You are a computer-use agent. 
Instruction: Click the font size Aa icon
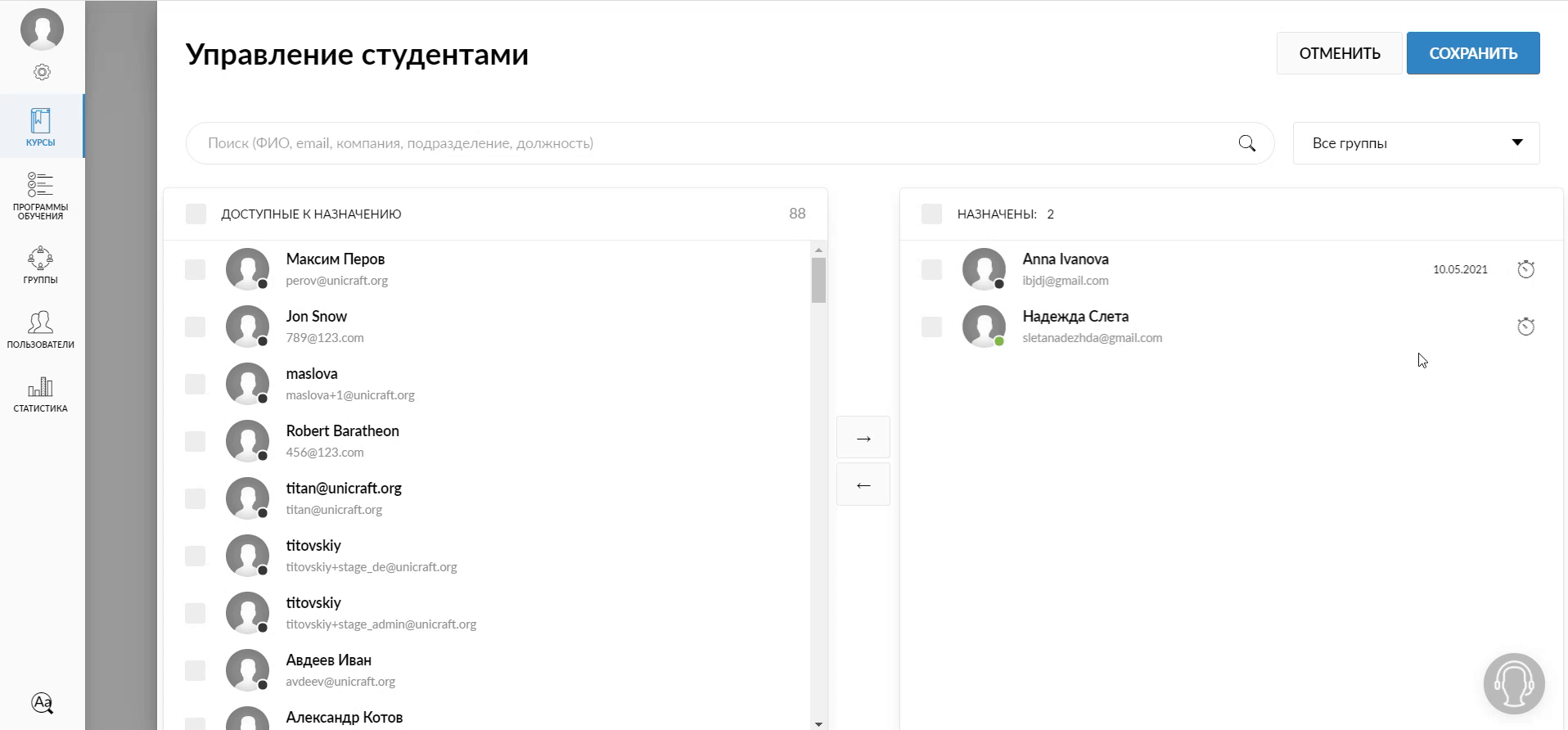point(42,703)
